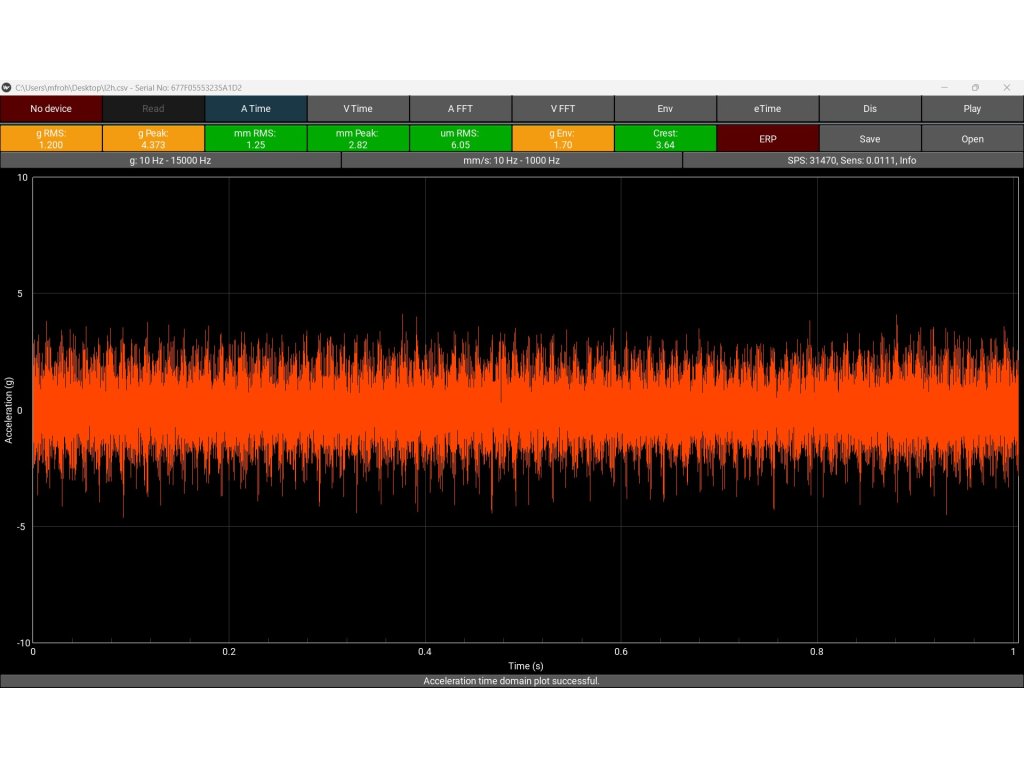Image resolution: width=1024 pixels, height=768 pixels.
Task: Click the Acceleration (g) axis label
Action: pyautogui.click(x=8, y=410)
